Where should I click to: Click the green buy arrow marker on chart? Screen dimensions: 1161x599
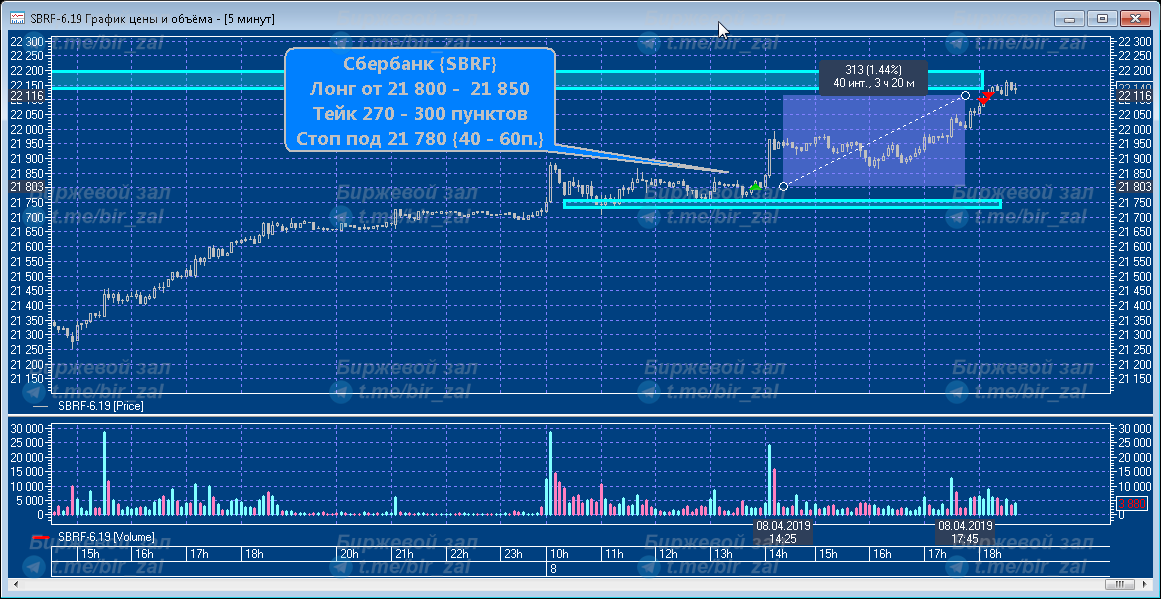pos(755,186)
